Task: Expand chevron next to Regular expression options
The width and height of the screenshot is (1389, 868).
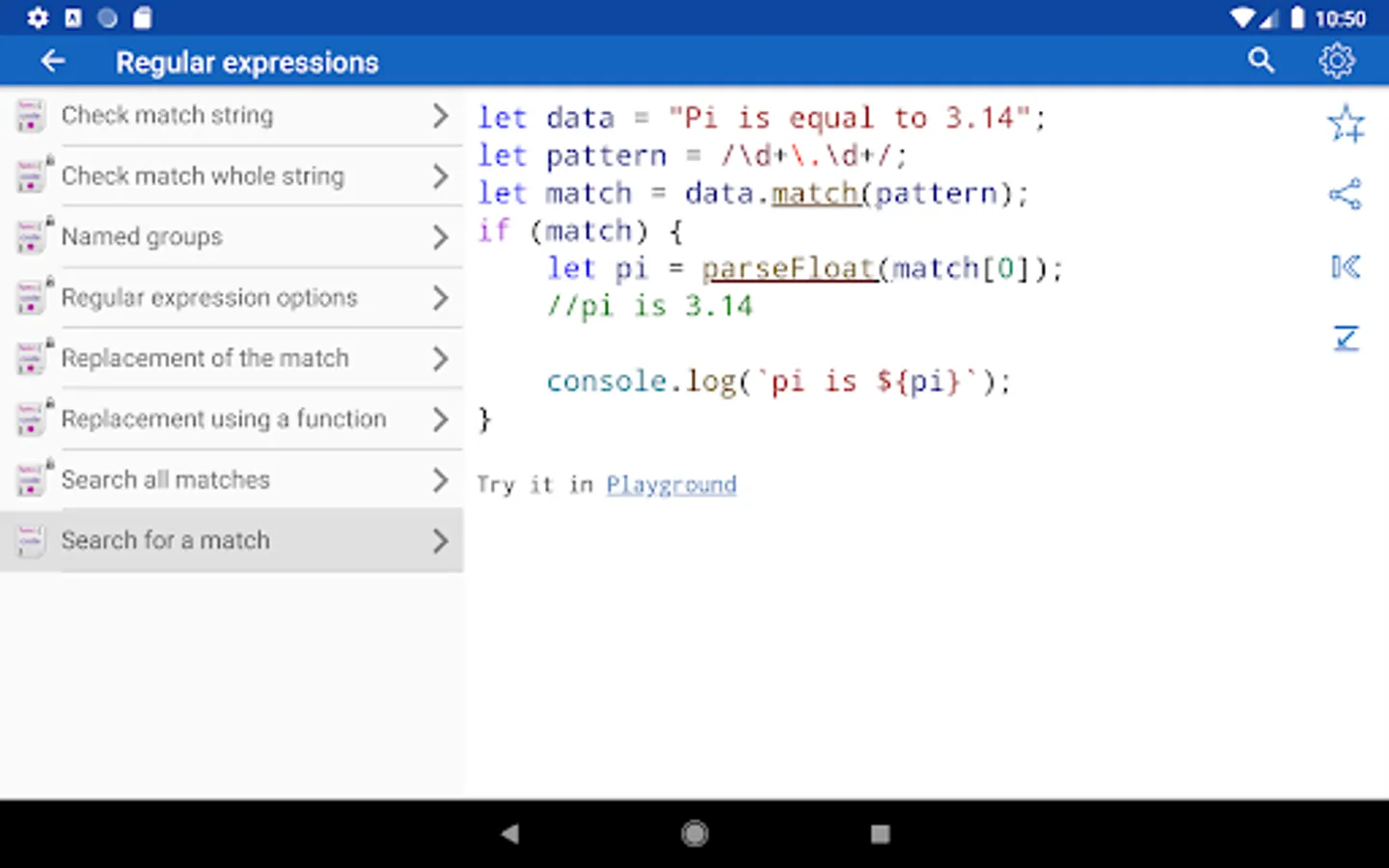Action: pyautogui.click(x=441, y=298)
